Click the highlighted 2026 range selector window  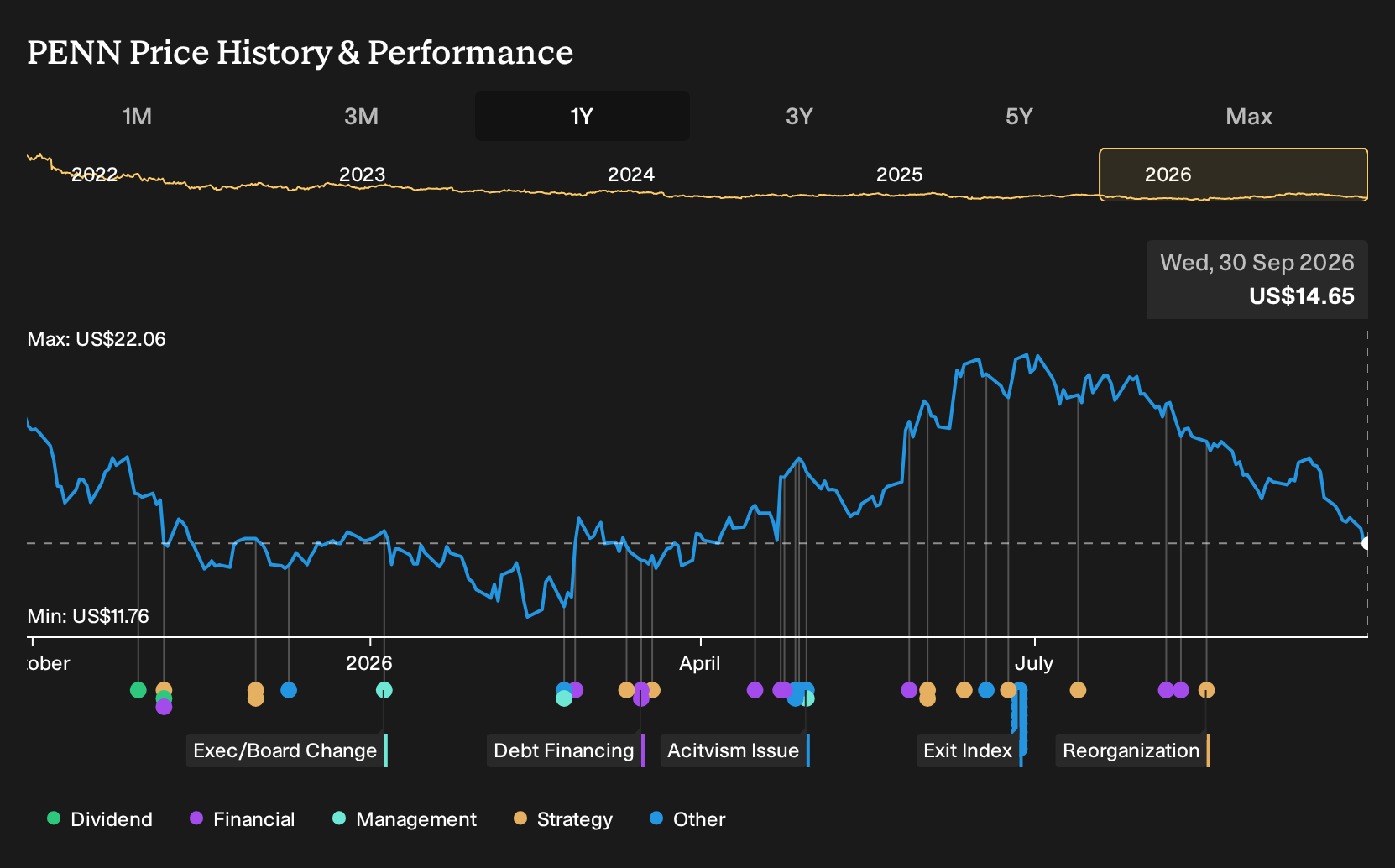click(1233, 175)
